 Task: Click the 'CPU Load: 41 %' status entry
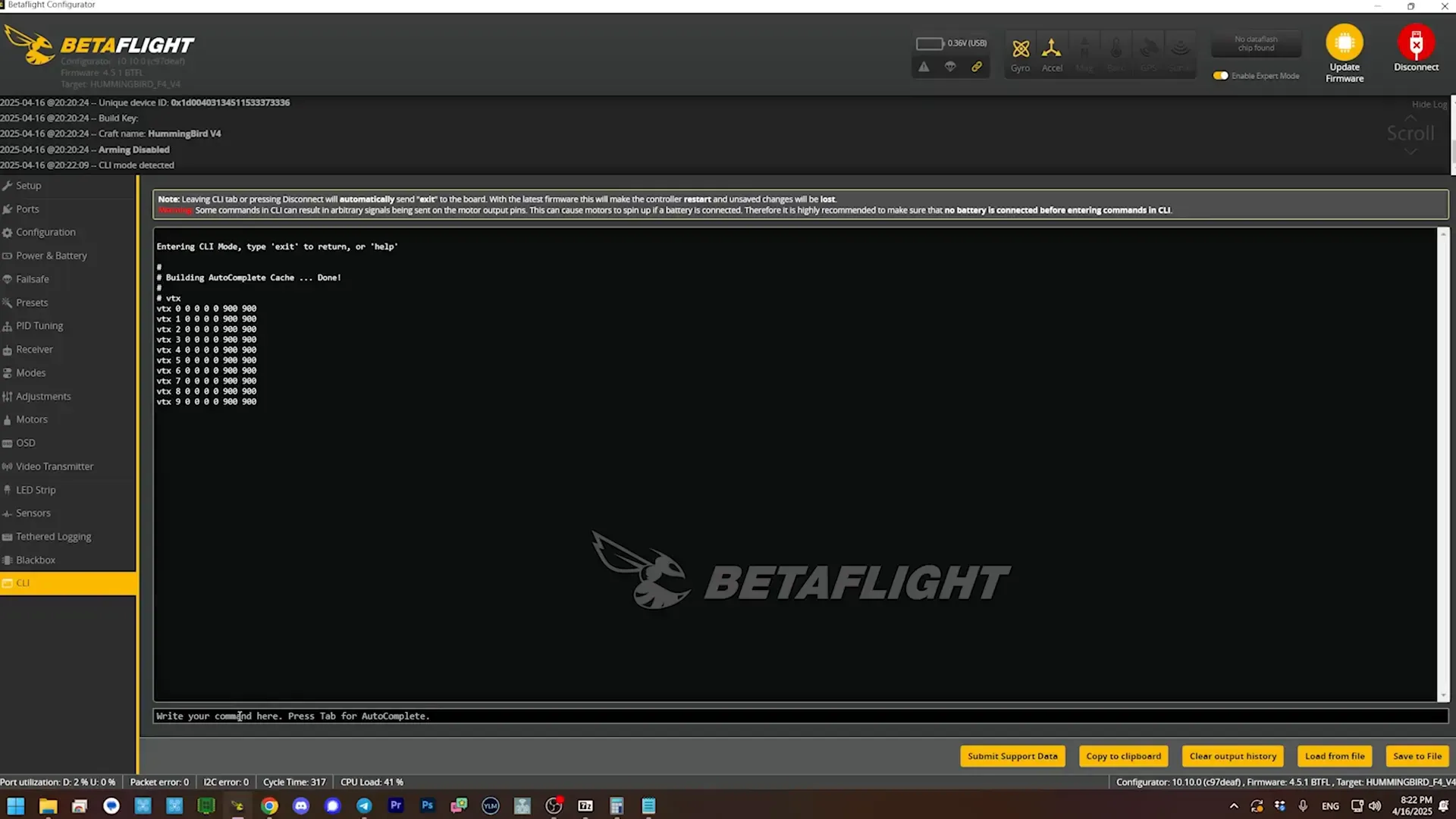[x=372, y=782]
